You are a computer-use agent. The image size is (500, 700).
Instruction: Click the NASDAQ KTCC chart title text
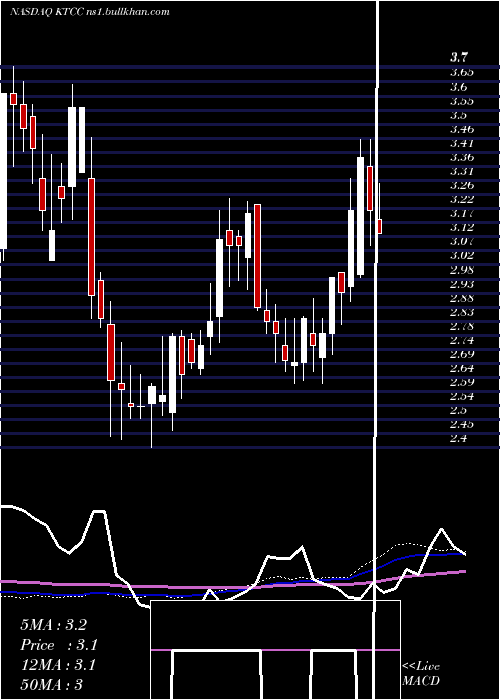(89, 12)
